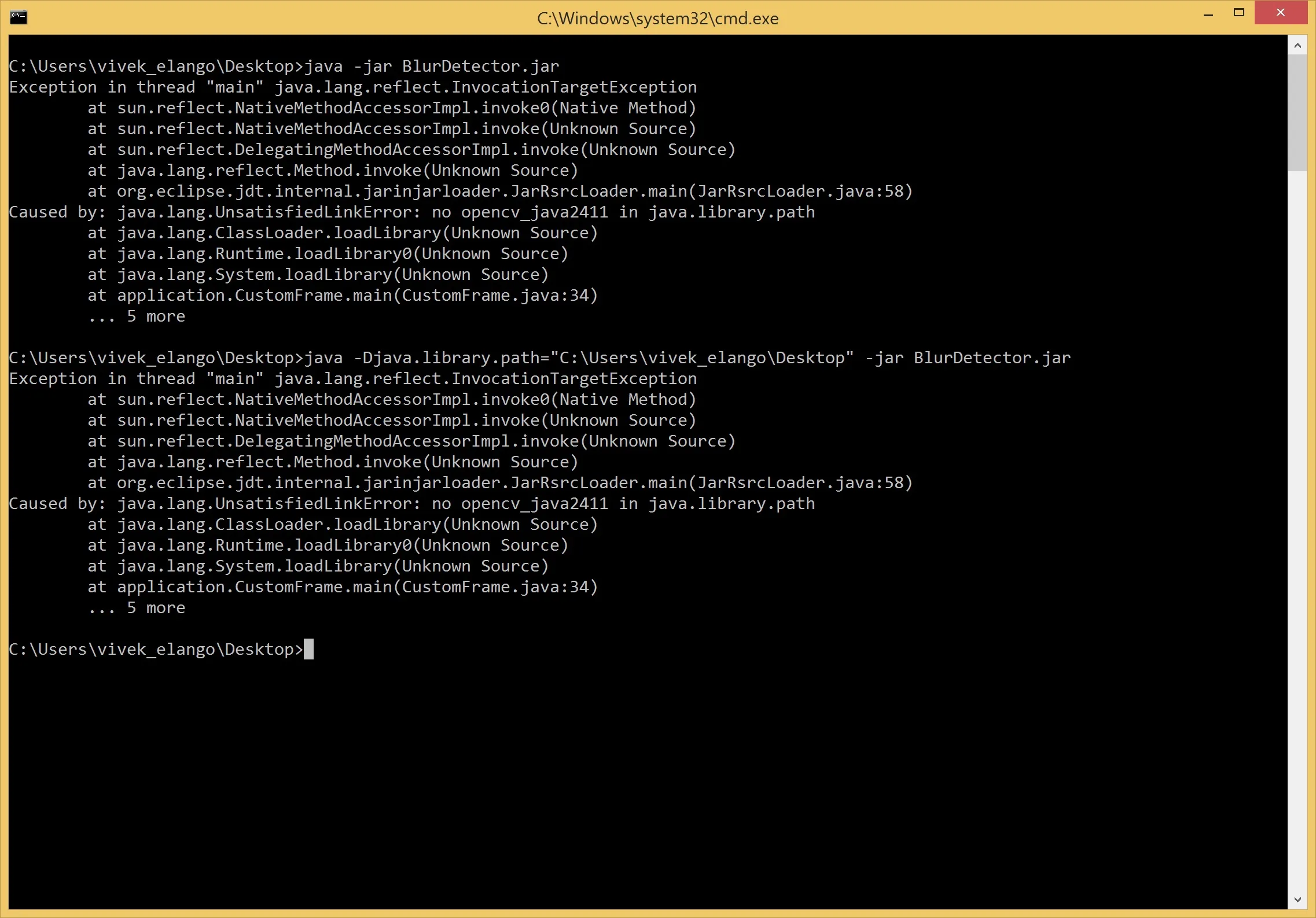The height and width of the screenshot is (918, 1316).
Task: Click the C:\Windows\system32\cmd.exe title text
Action: (x=657, y=19)
